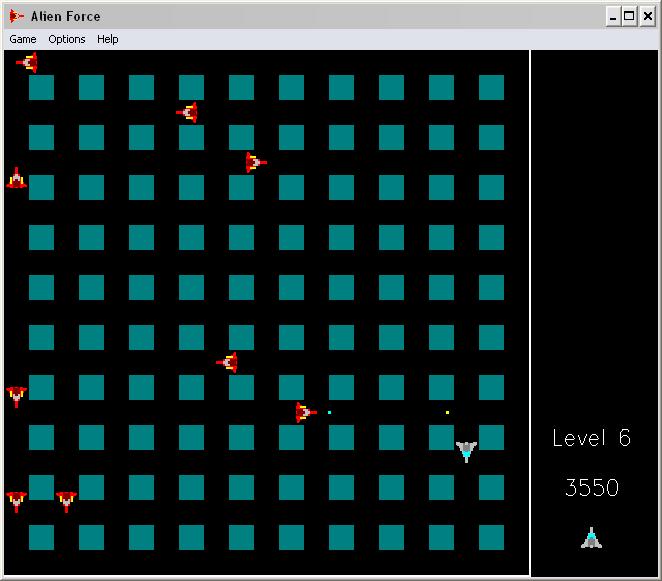Click the Level 6 text
The height and width of the screenshot is (581, 662).
point(591,438)
